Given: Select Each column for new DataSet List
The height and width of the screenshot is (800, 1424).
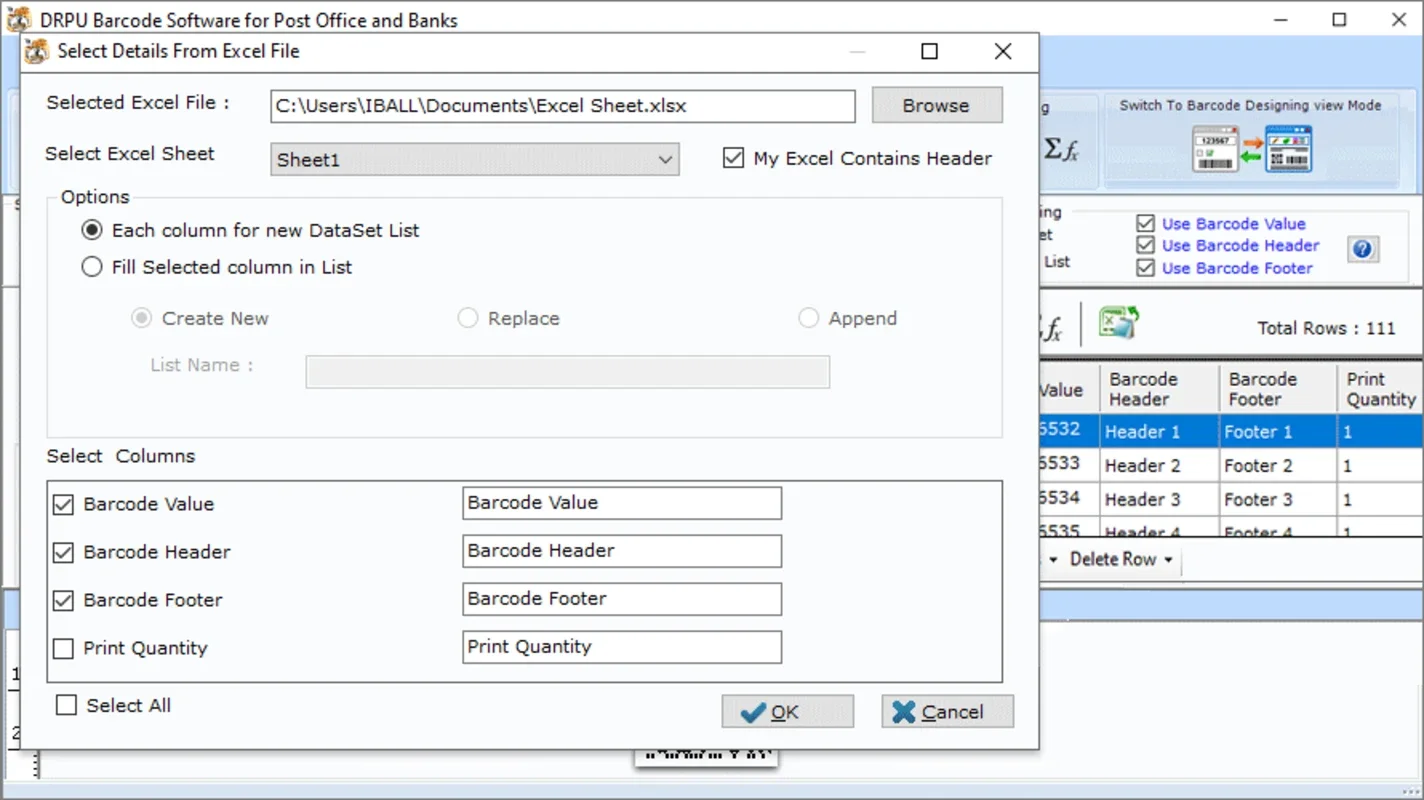Looking at the screenshot, I should coord(92,230).
